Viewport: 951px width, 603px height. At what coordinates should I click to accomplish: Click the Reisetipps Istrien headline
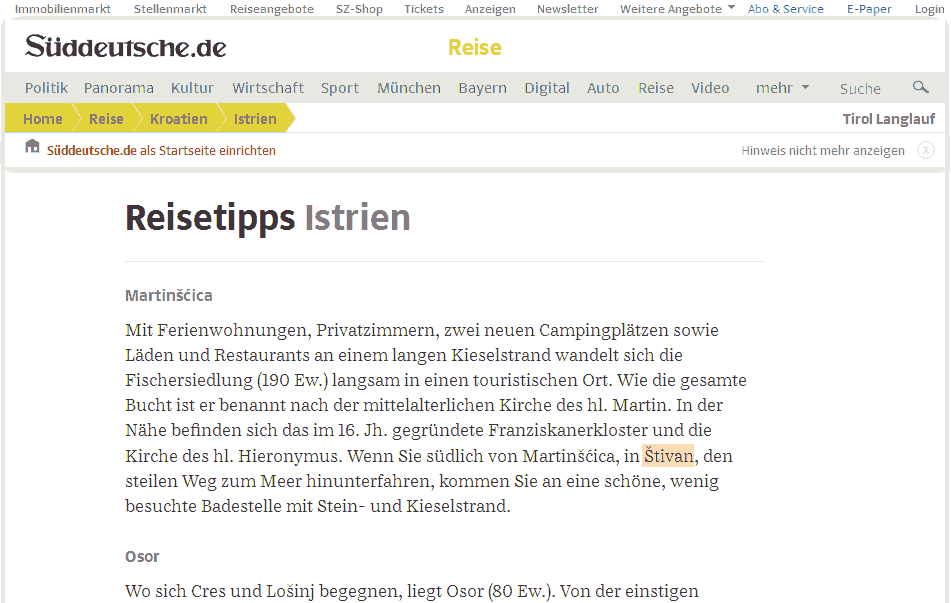click(268, 218)
